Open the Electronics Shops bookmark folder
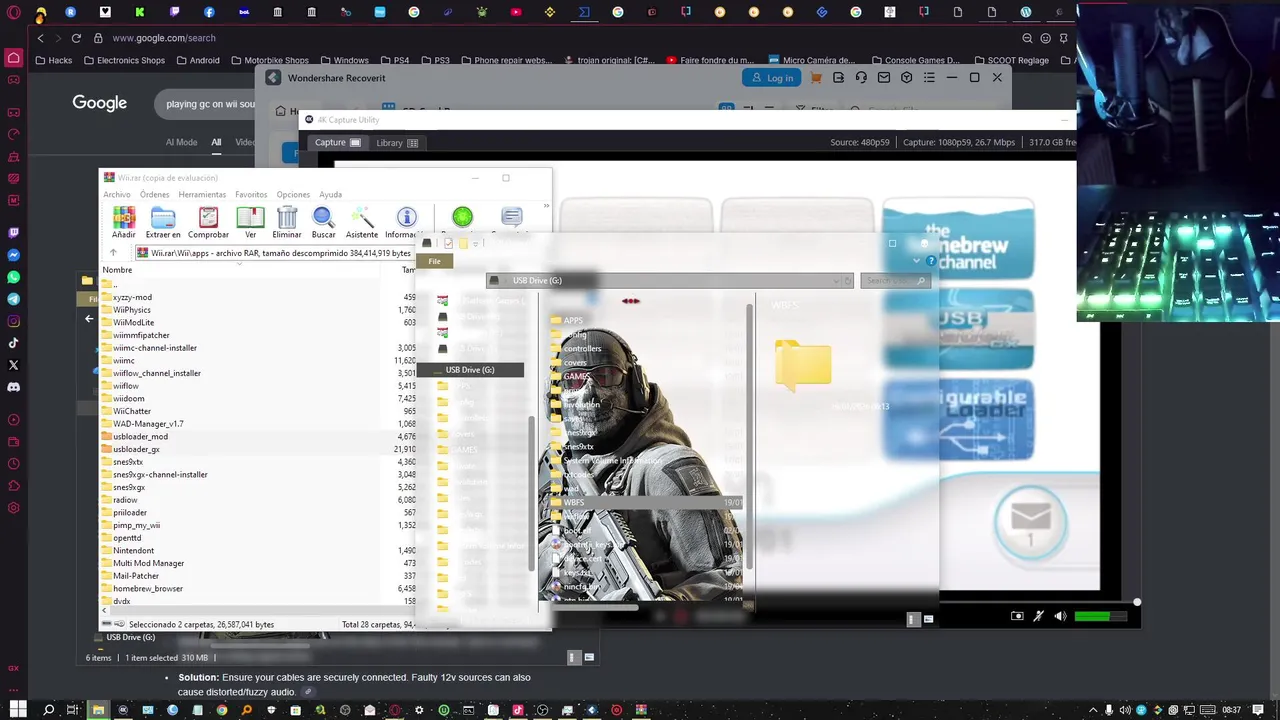The height and width of the screenshot is (720, 1280). point(124,60)
